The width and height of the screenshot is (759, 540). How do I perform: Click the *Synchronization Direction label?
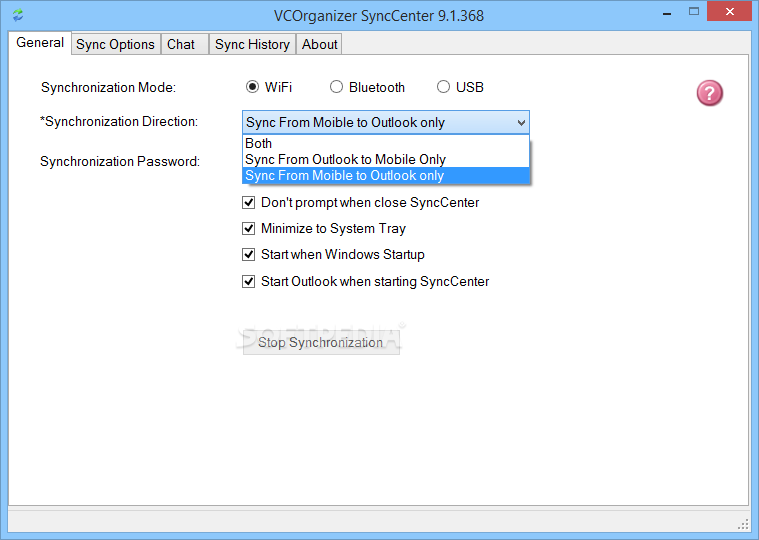[119, 121]
